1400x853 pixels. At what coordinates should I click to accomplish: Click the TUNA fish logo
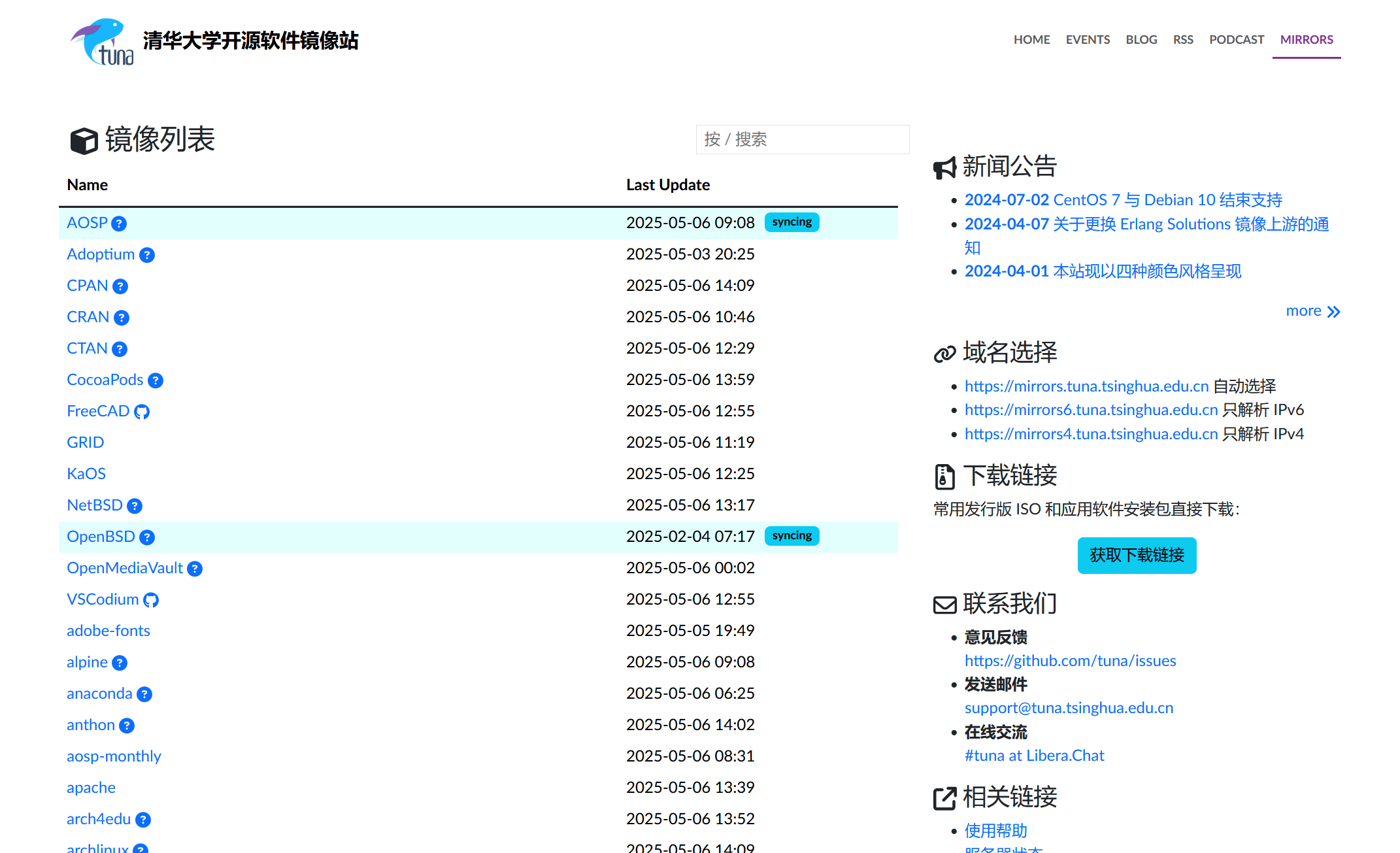tap(103, 42)
